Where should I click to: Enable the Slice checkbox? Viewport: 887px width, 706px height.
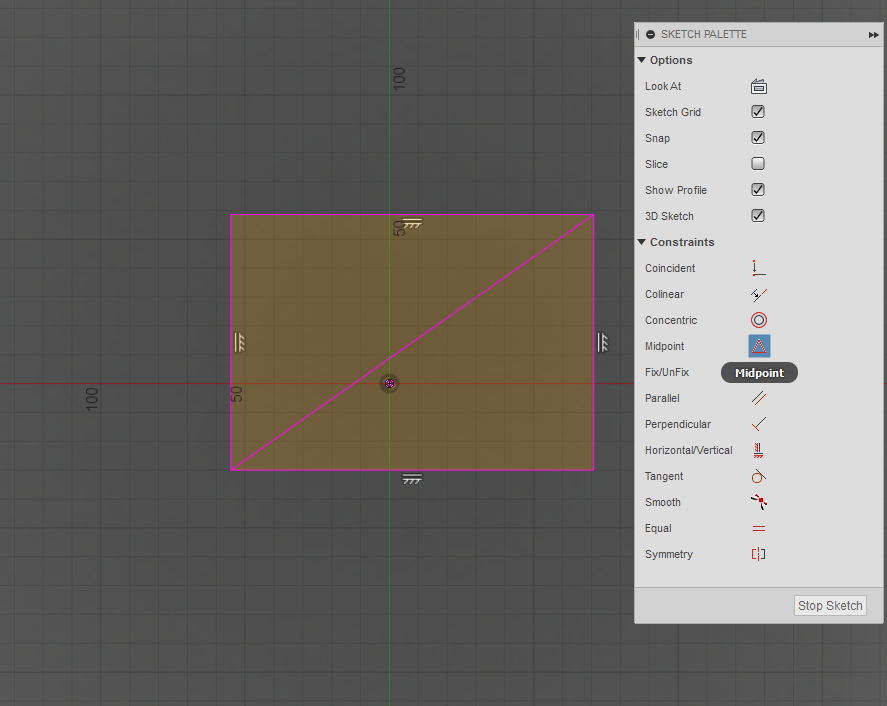(x=758, y=164)
